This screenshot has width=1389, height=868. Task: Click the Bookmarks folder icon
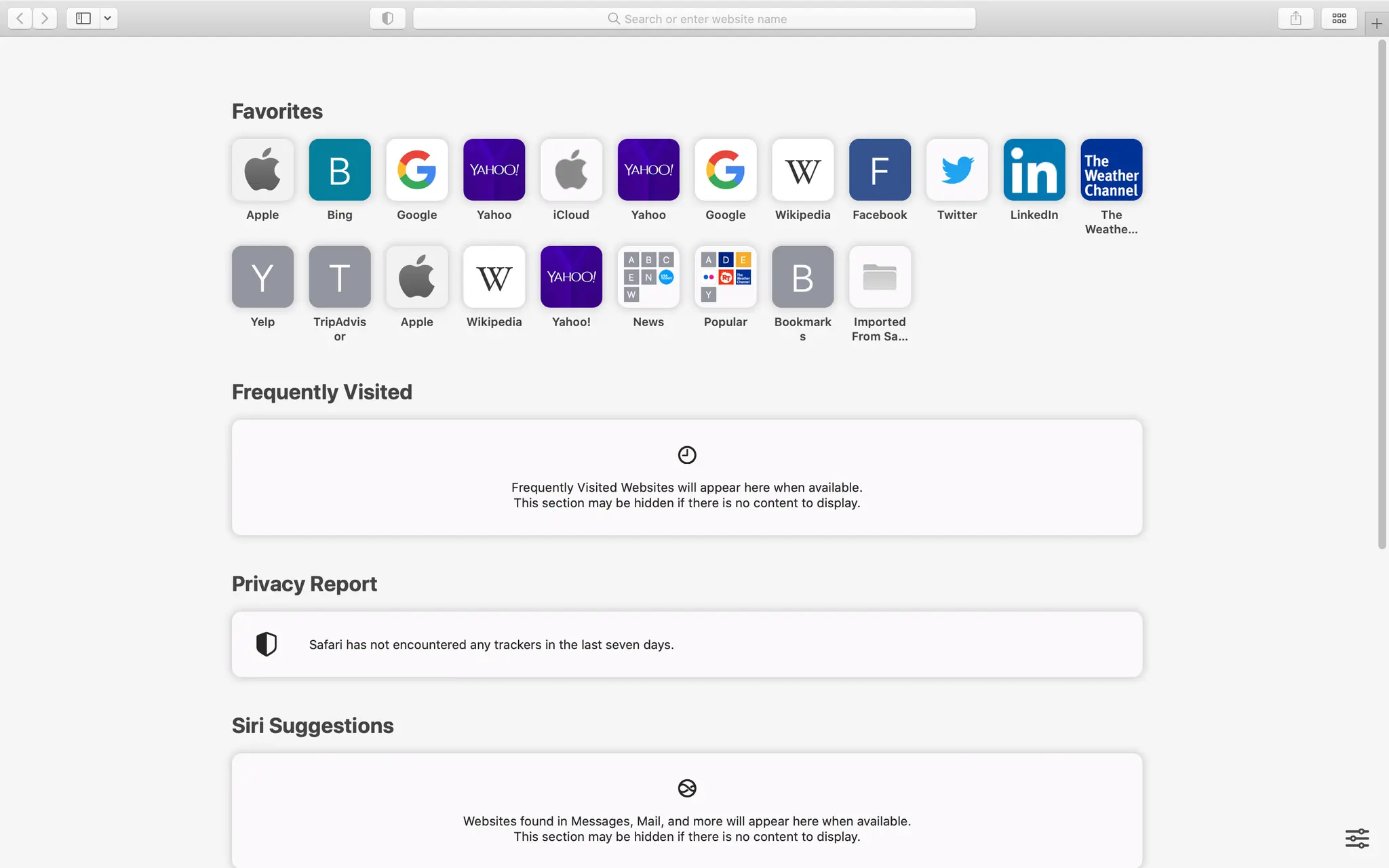pyautogui.click(x=802, y=276)
